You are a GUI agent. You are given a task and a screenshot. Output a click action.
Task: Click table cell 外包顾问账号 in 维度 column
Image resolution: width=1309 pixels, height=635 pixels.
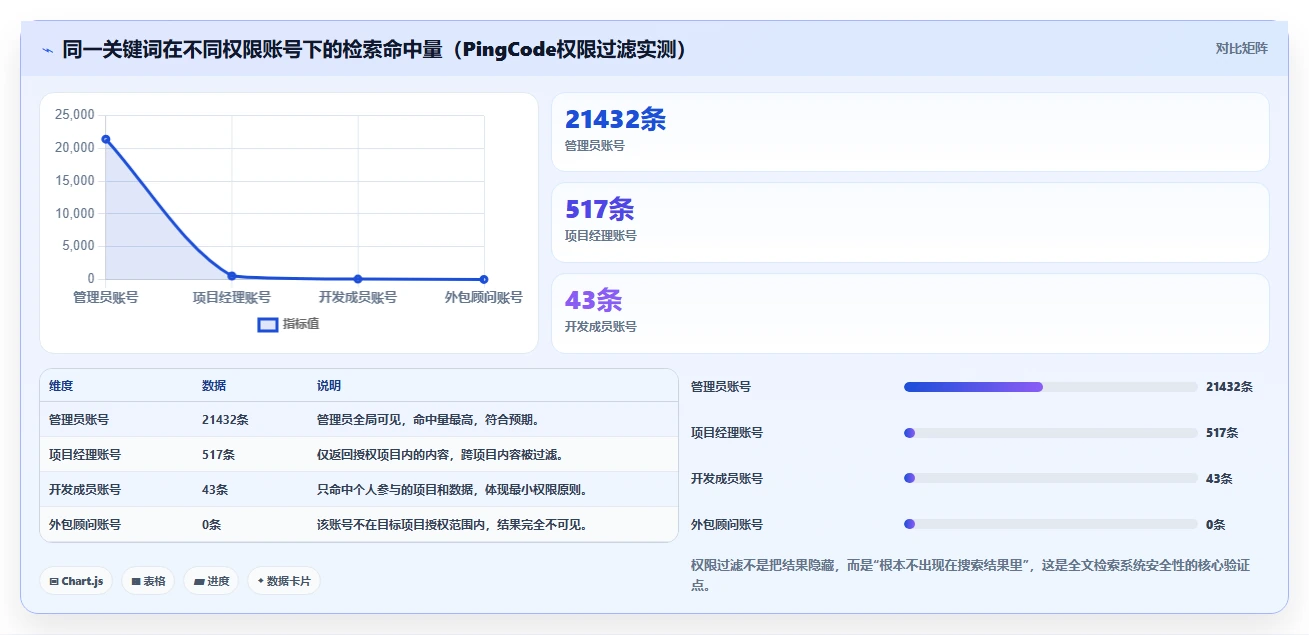tap(85, 525)
